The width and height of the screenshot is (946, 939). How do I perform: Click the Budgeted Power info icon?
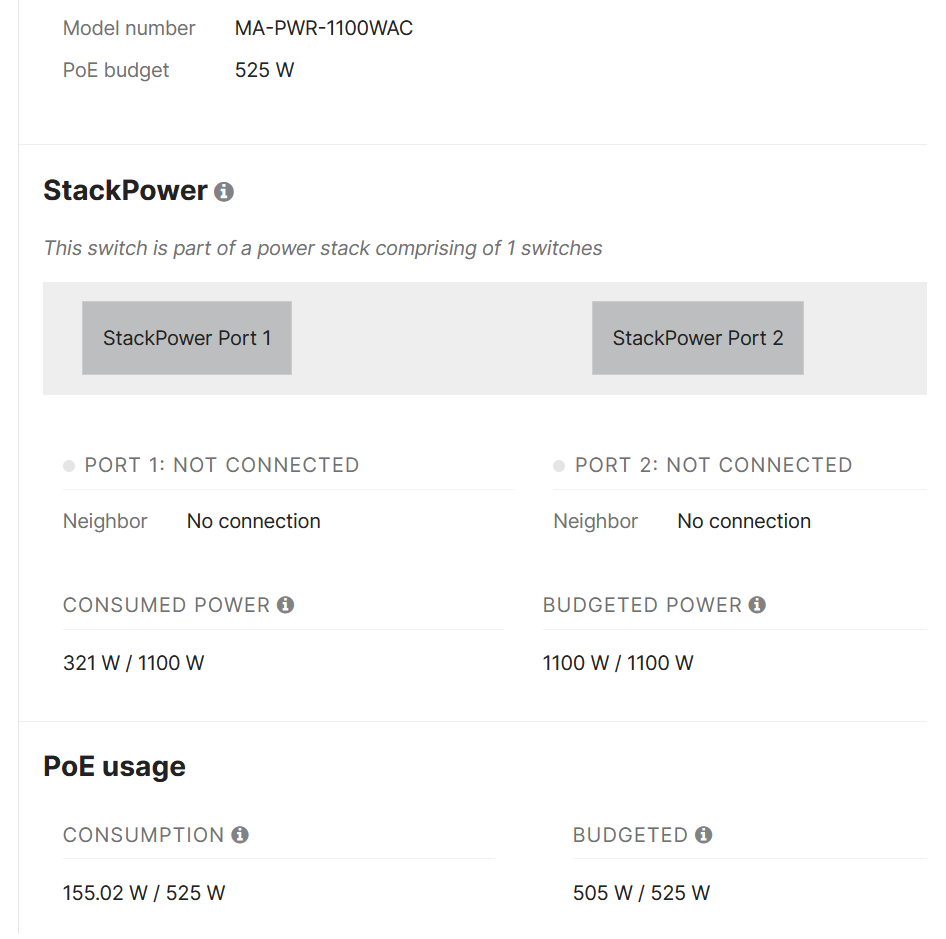coord(757,605)
